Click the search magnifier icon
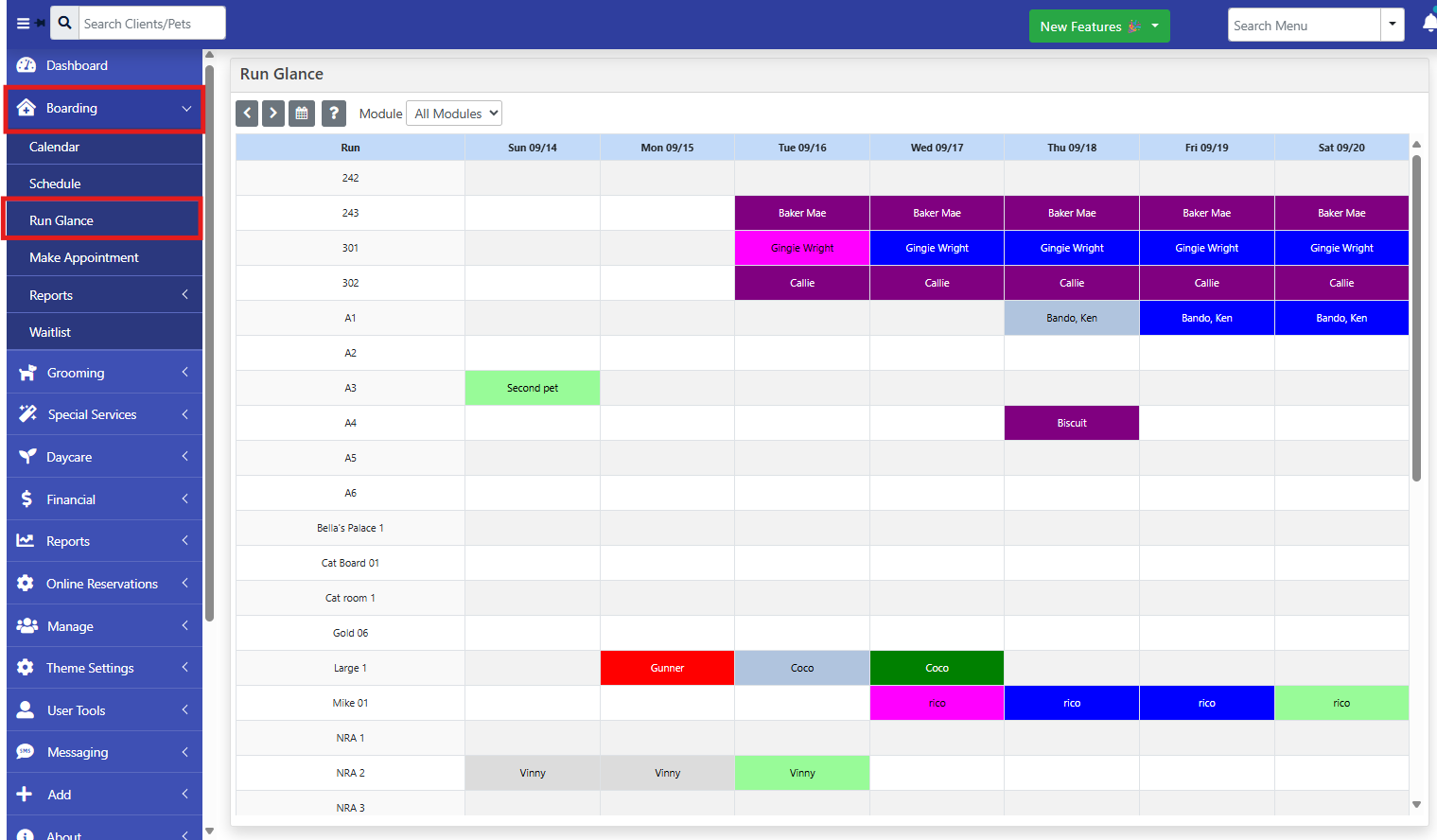The width and height of the screenshot is (1437, 840). (64, 23)
